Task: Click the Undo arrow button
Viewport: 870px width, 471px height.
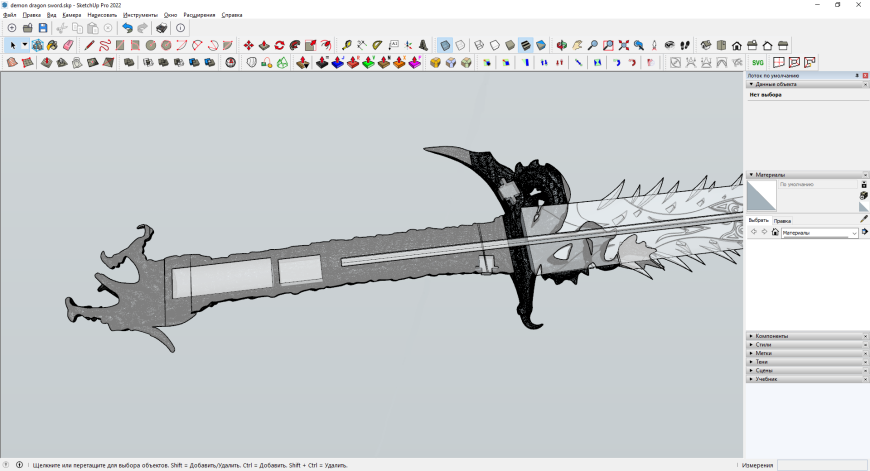Action: coord(127,28)
